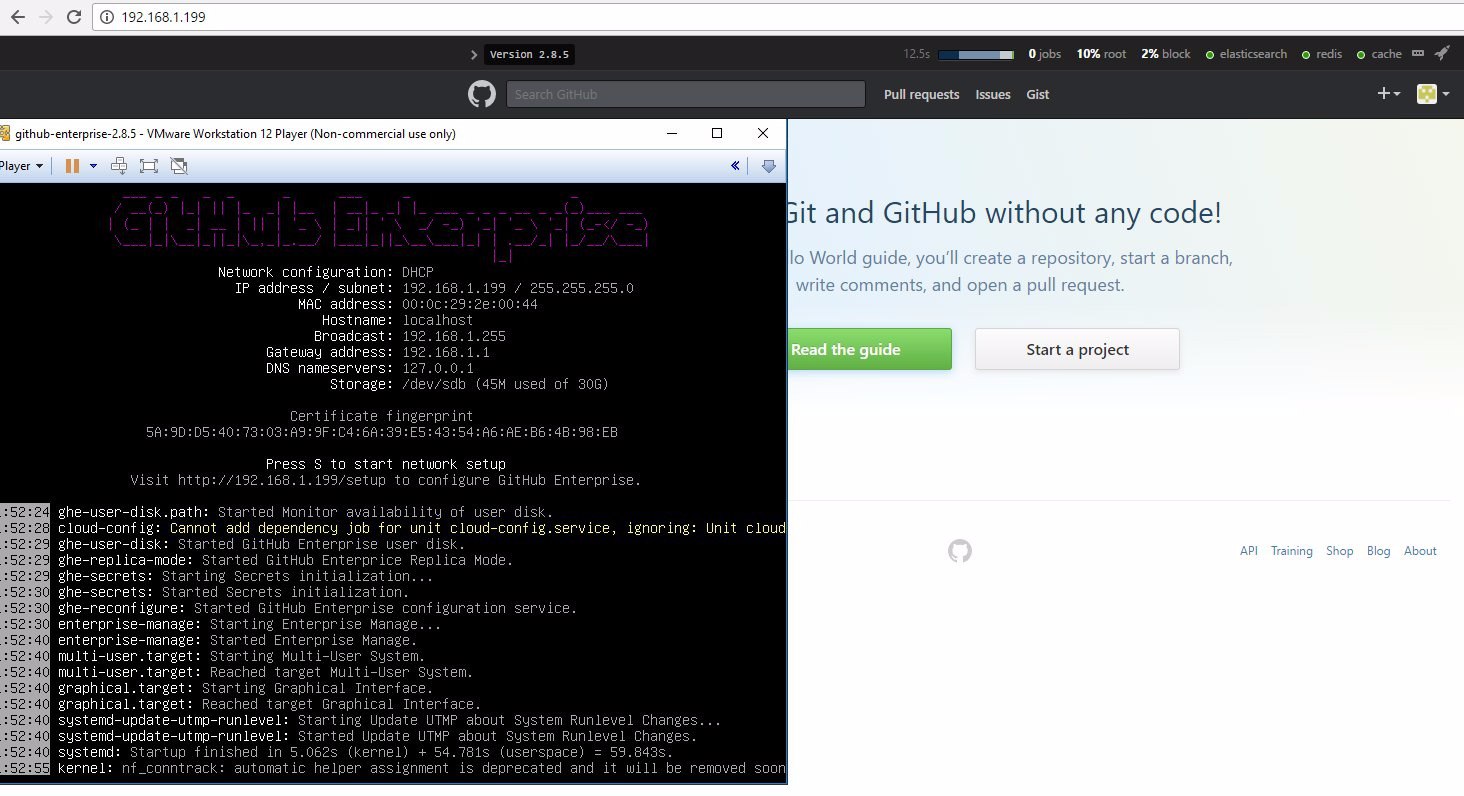Image resolution: width=1464 pixels, height=796 pixels.
Task: Click the 2% block indicator
Action: [1166, 54]
